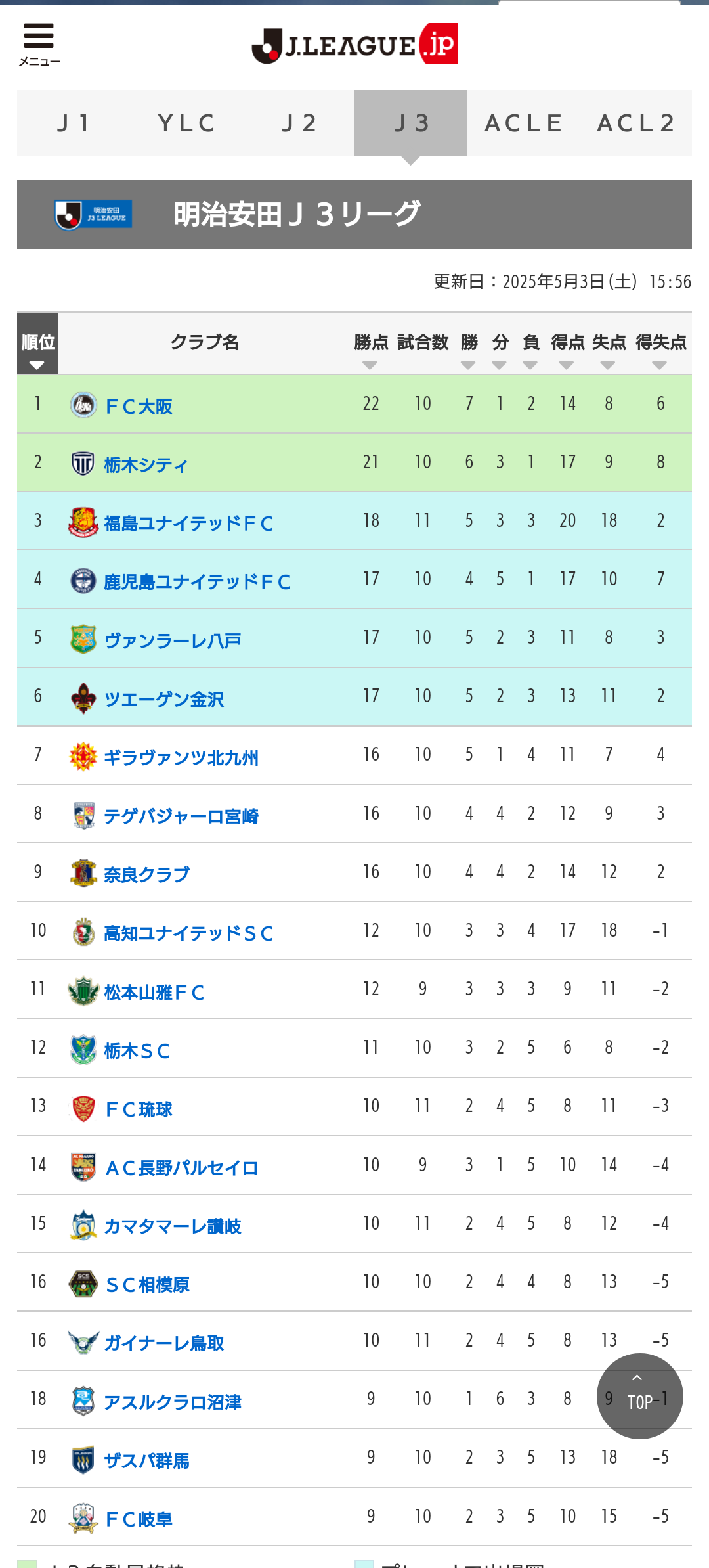Switch to the J1 tab
The width and height of the screenshot is (709, 1568).
[74, 123]
